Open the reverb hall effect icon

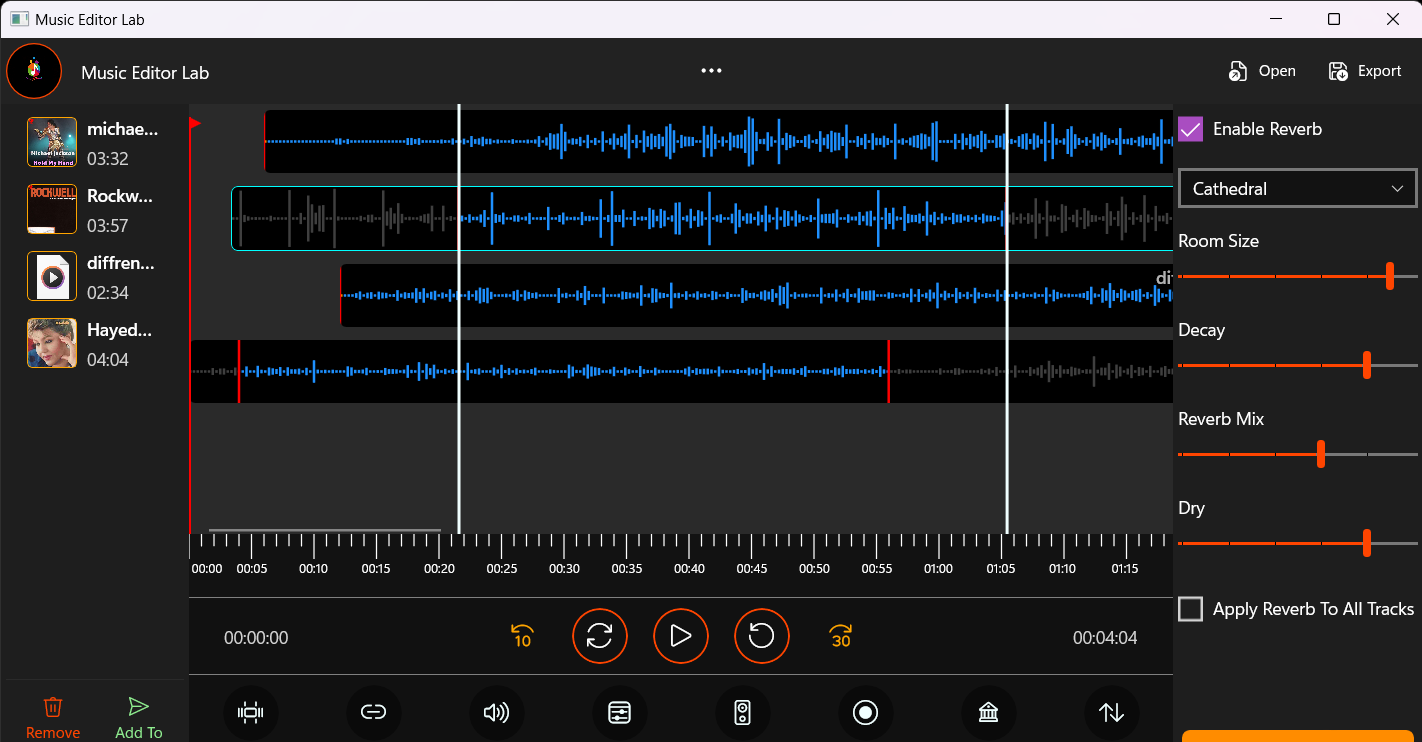[988, 712]
